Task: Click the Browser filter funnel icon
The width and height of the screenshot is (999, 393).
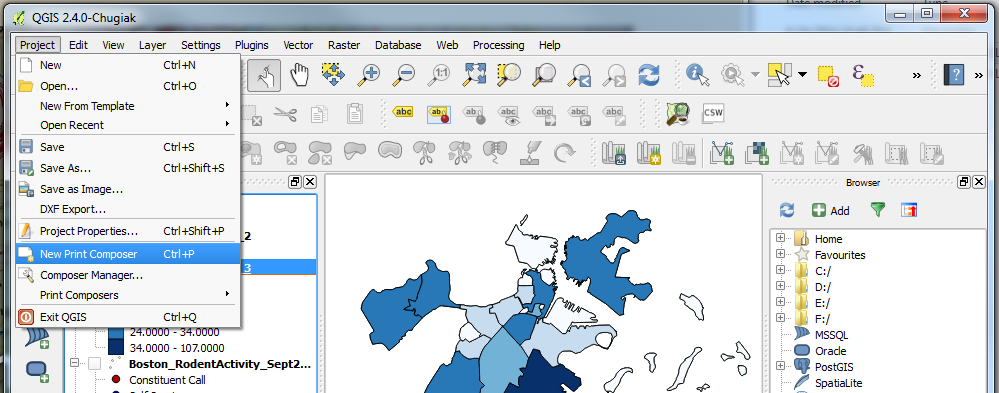Action: coord(879,210)
